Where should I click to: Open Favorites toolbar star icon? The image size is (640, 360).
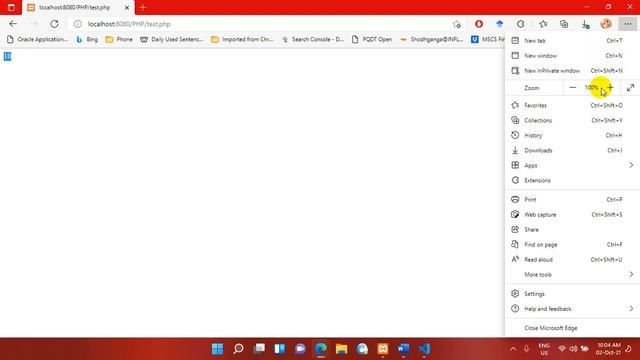pos(543,24)
